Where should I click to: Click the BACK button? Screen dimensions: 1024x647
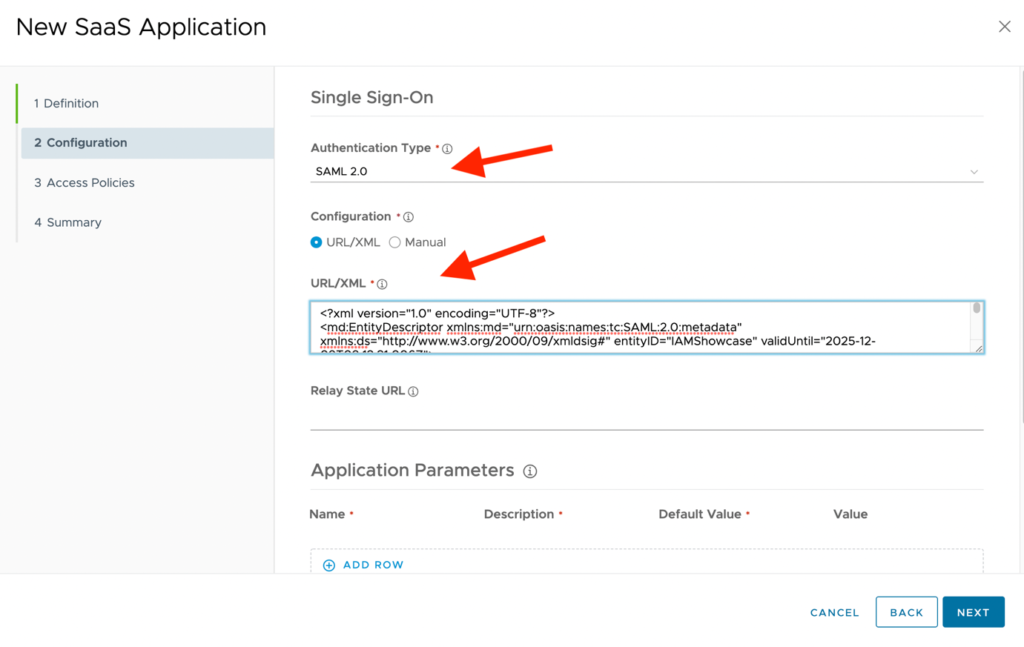[x=906, y=612]
